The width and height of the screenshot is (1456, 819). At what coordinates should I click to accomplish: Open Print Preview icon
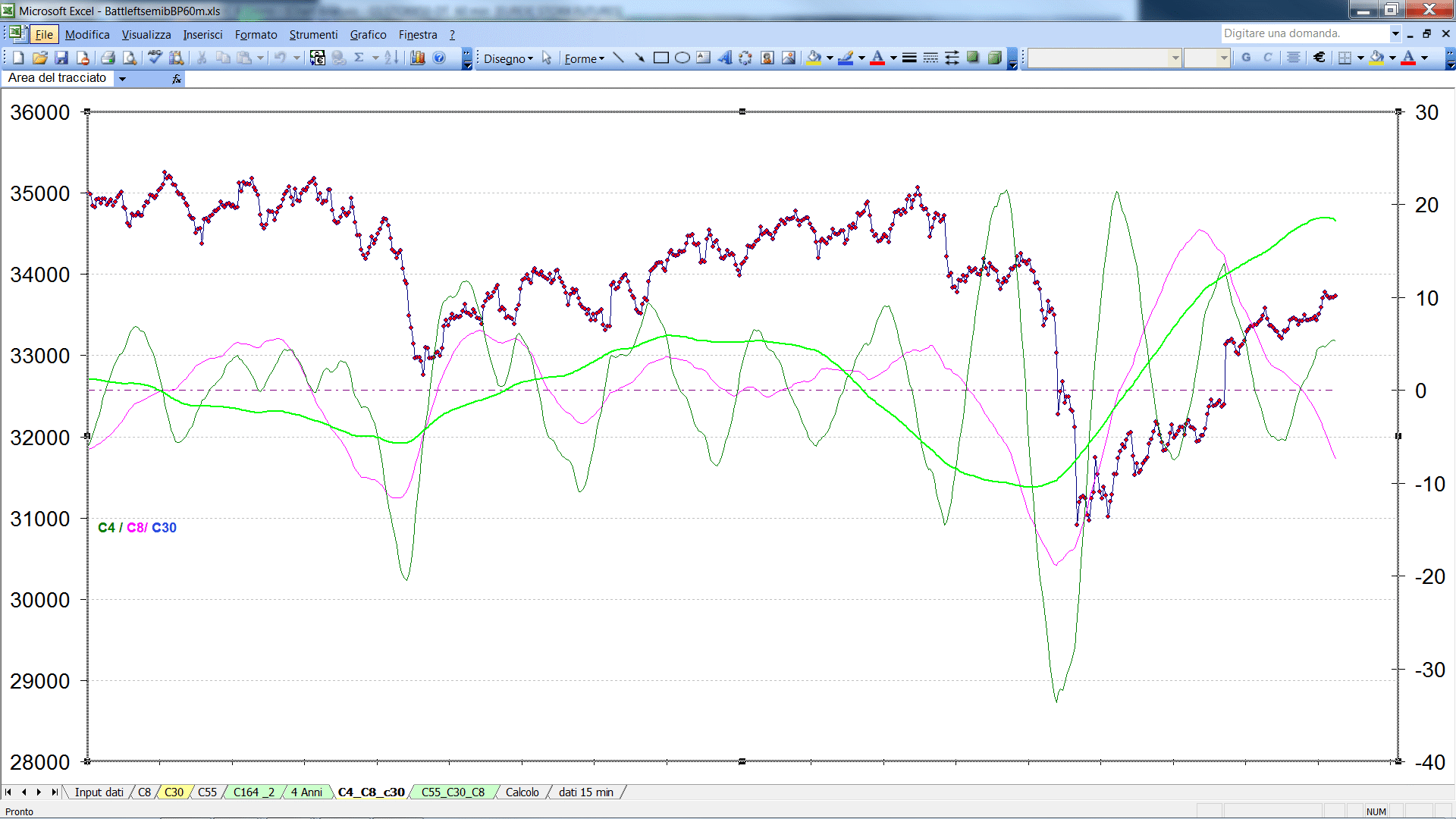pyautogui.click(x=130, y=58)
